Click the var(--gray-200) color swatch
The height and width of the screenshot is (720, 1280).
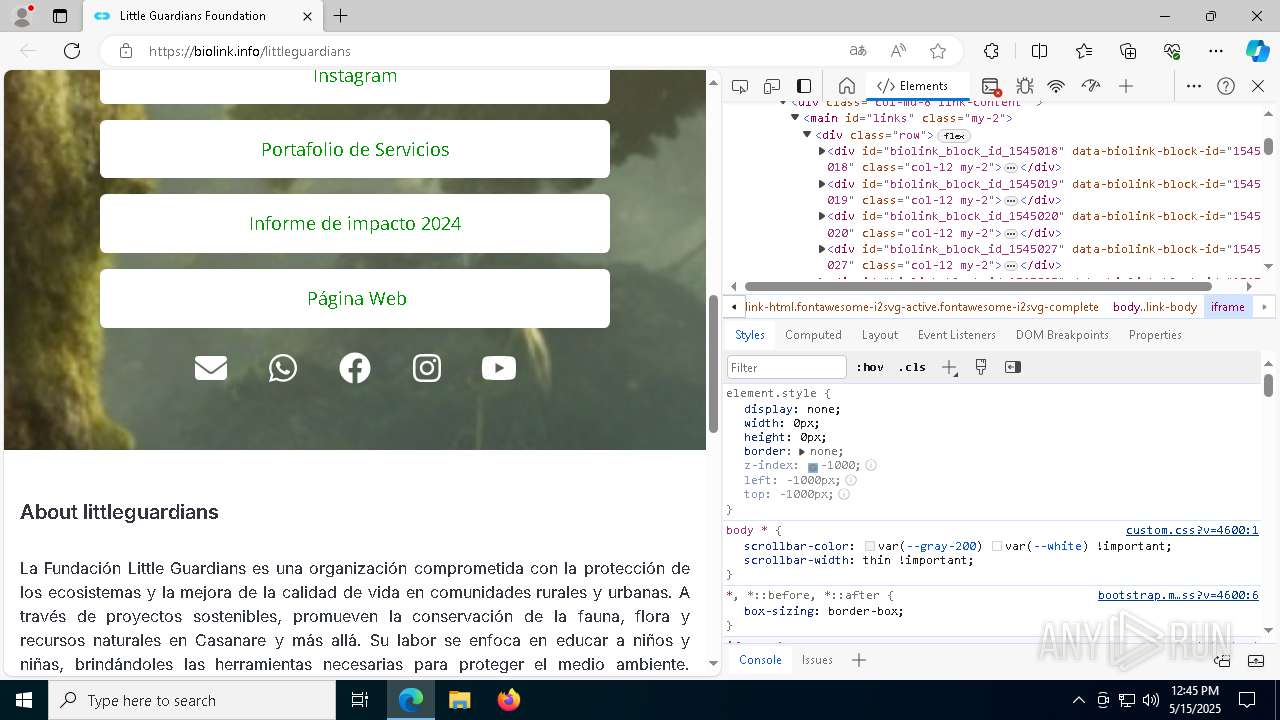pyautogui.click(x=870, y=547)
